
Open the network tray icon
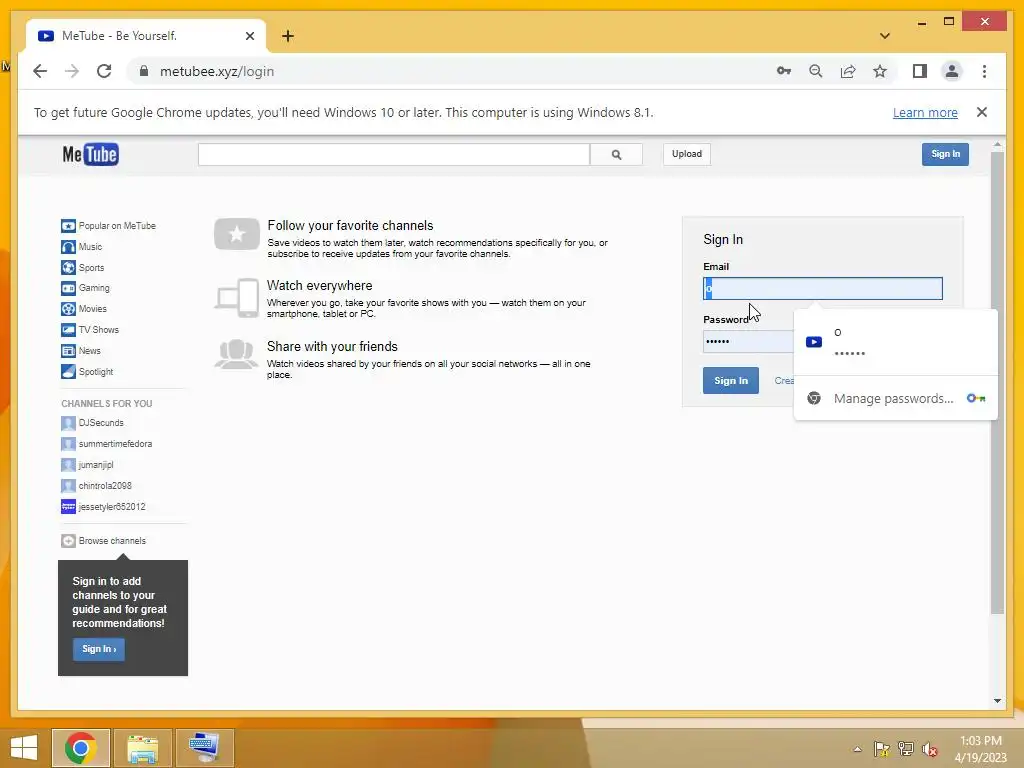click(x=906, y=749)
